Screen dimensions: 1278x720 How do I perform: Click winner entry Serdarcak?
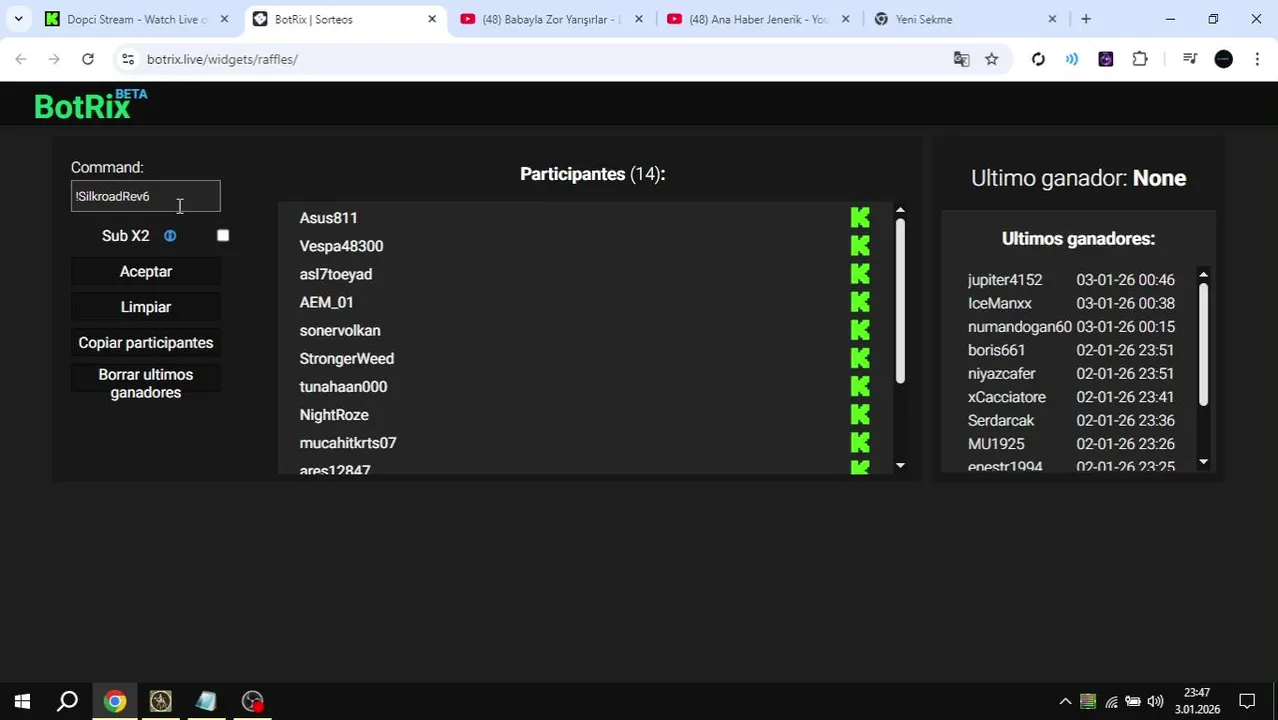1071,420
